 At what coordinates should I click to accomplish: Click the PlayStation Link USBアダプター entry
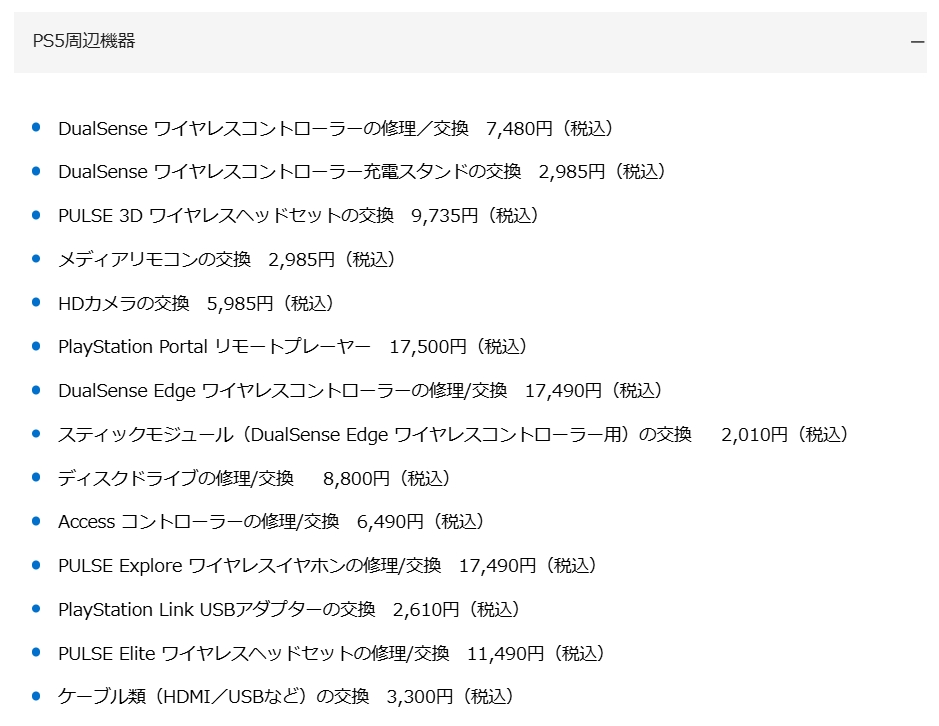[x=216, y=610]
